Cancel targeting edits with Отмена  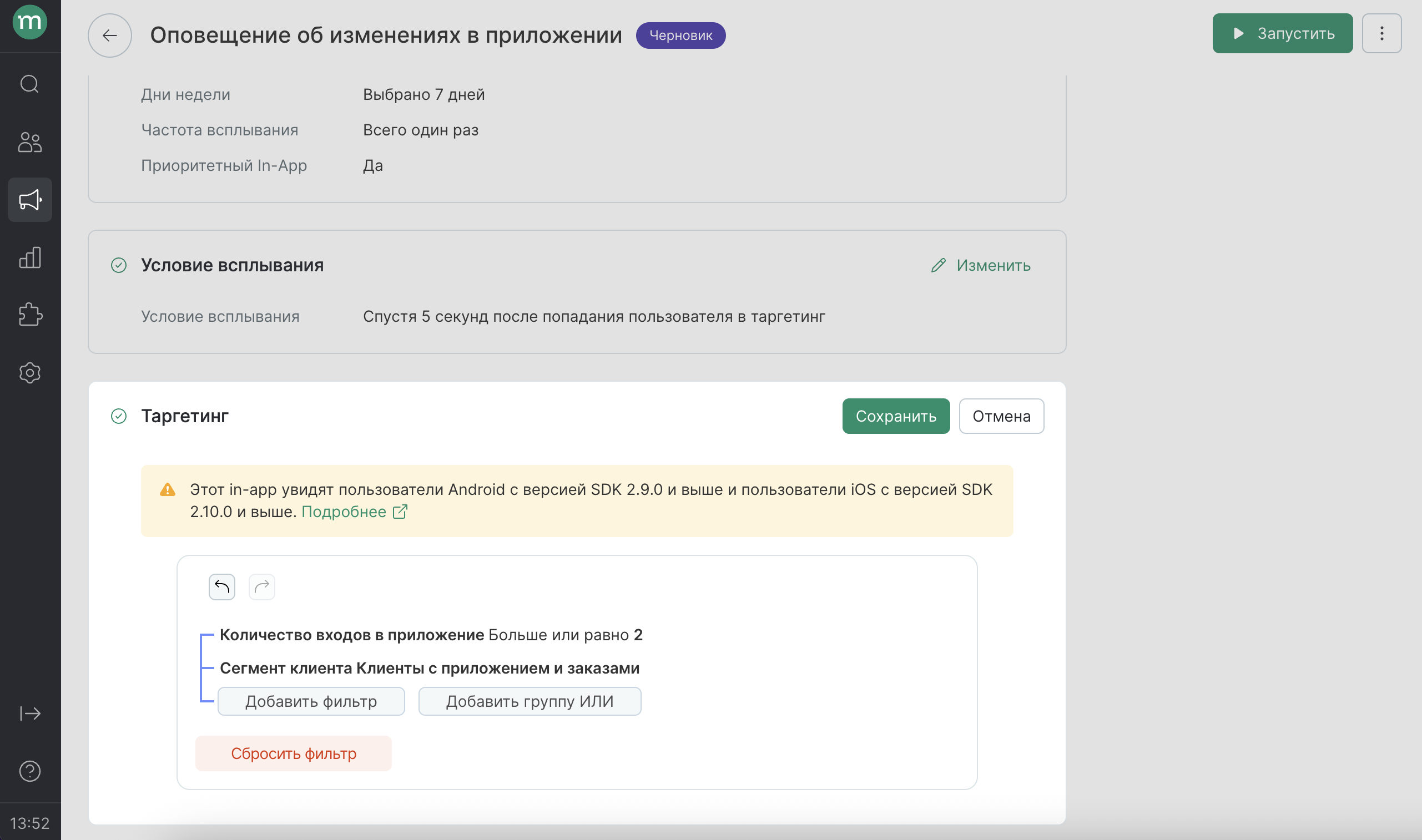pos(1001,417)
